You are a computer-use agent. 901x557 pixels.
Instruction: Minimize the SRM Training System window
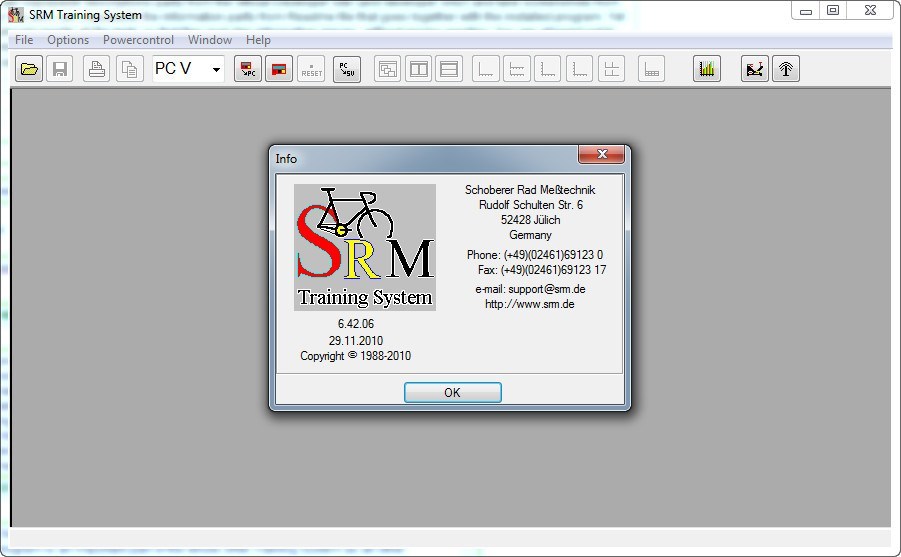pos(806,10)
